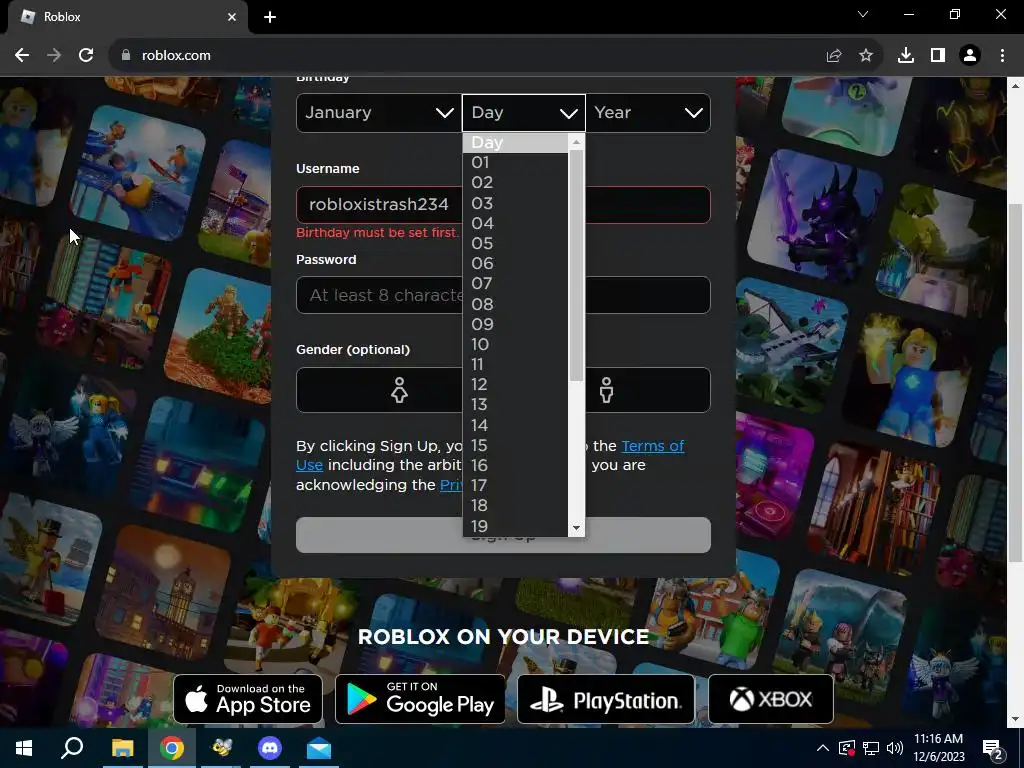Show hidden system tray icons
The height and width of the screenshot is (768, 1024).
[823, 748]
